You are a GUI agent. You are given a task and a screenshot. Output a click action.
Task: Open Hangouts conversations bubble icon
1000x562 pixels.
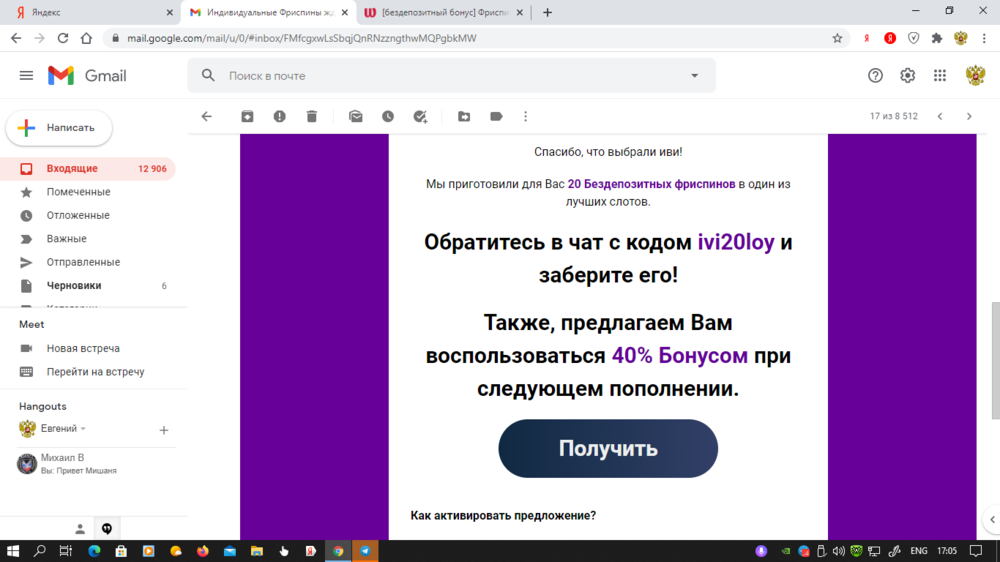point(107,529)
